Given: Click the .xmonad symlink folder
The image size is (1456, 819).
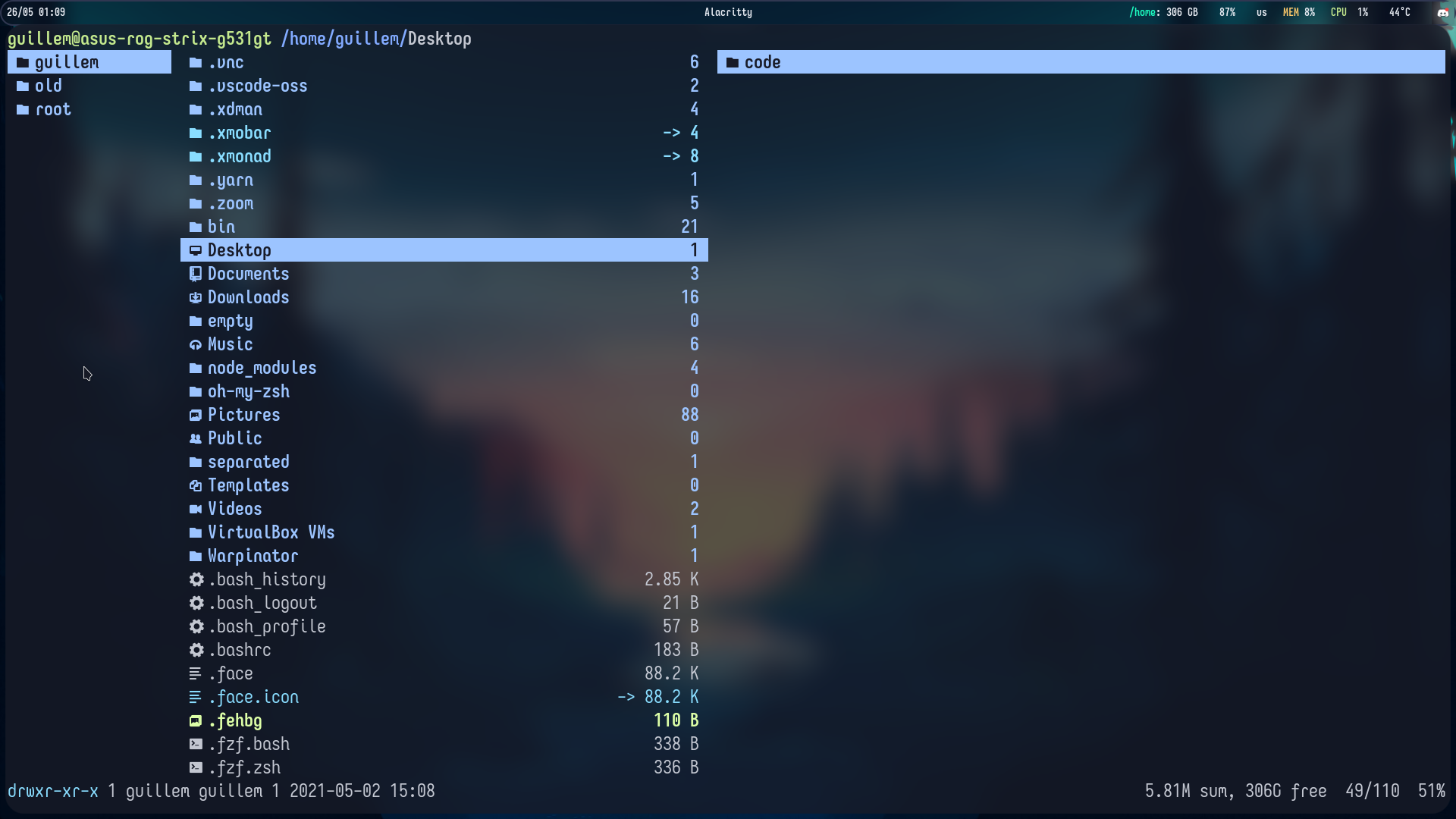Looking at the screenshot, I should (x=240, y=157).
